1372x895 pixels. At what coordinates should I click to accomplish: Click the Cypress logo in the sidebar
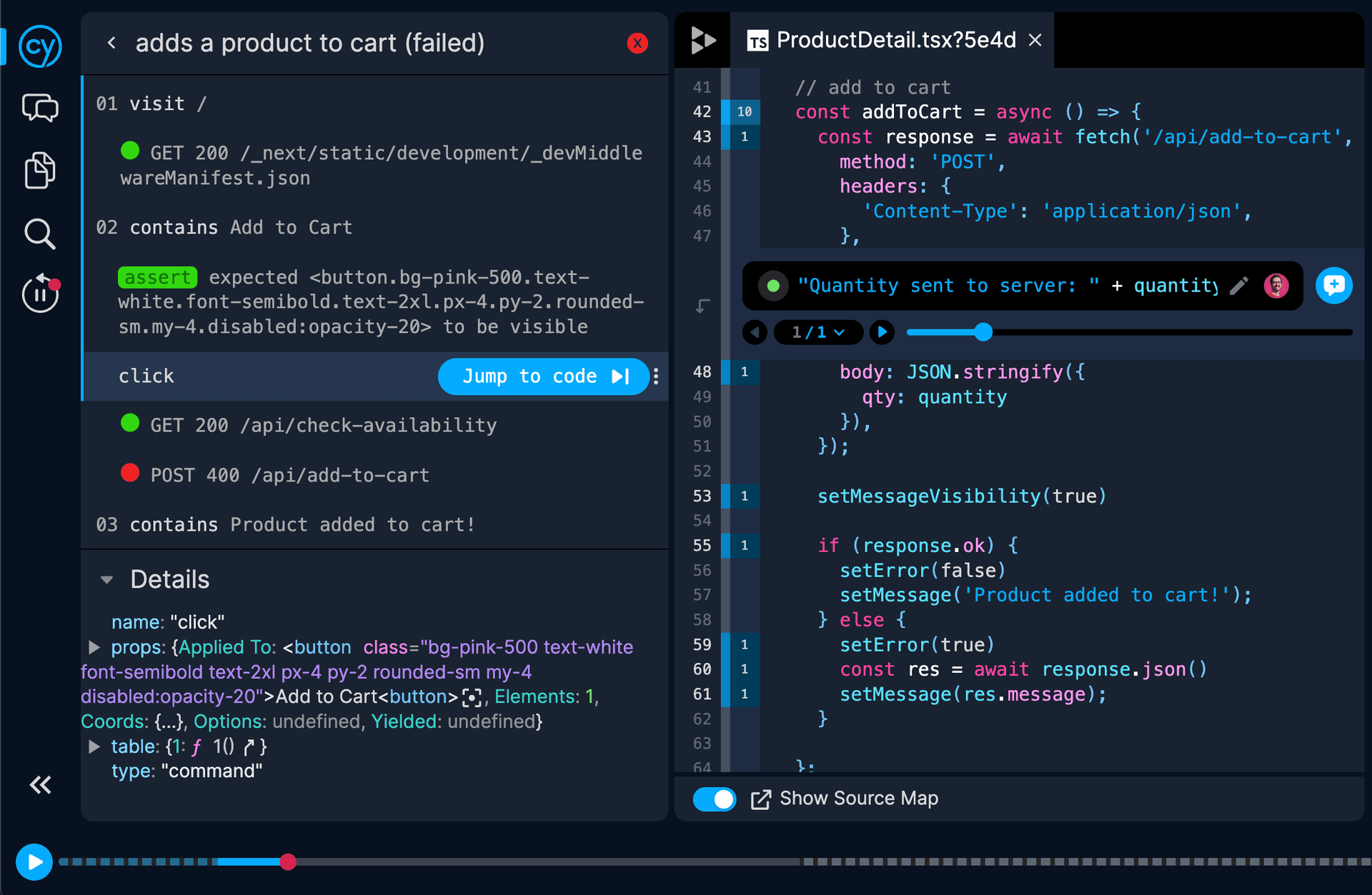40,46
